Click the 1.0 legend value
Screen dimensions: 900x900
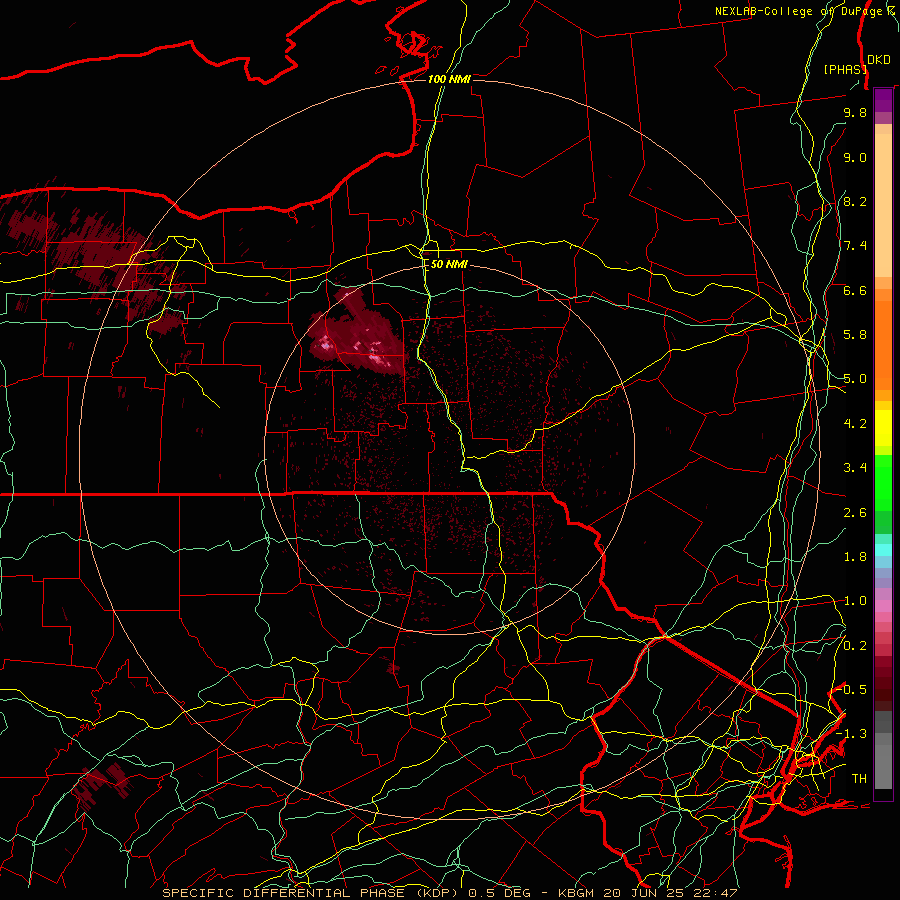pyautogui.click(x=855, y=601)
